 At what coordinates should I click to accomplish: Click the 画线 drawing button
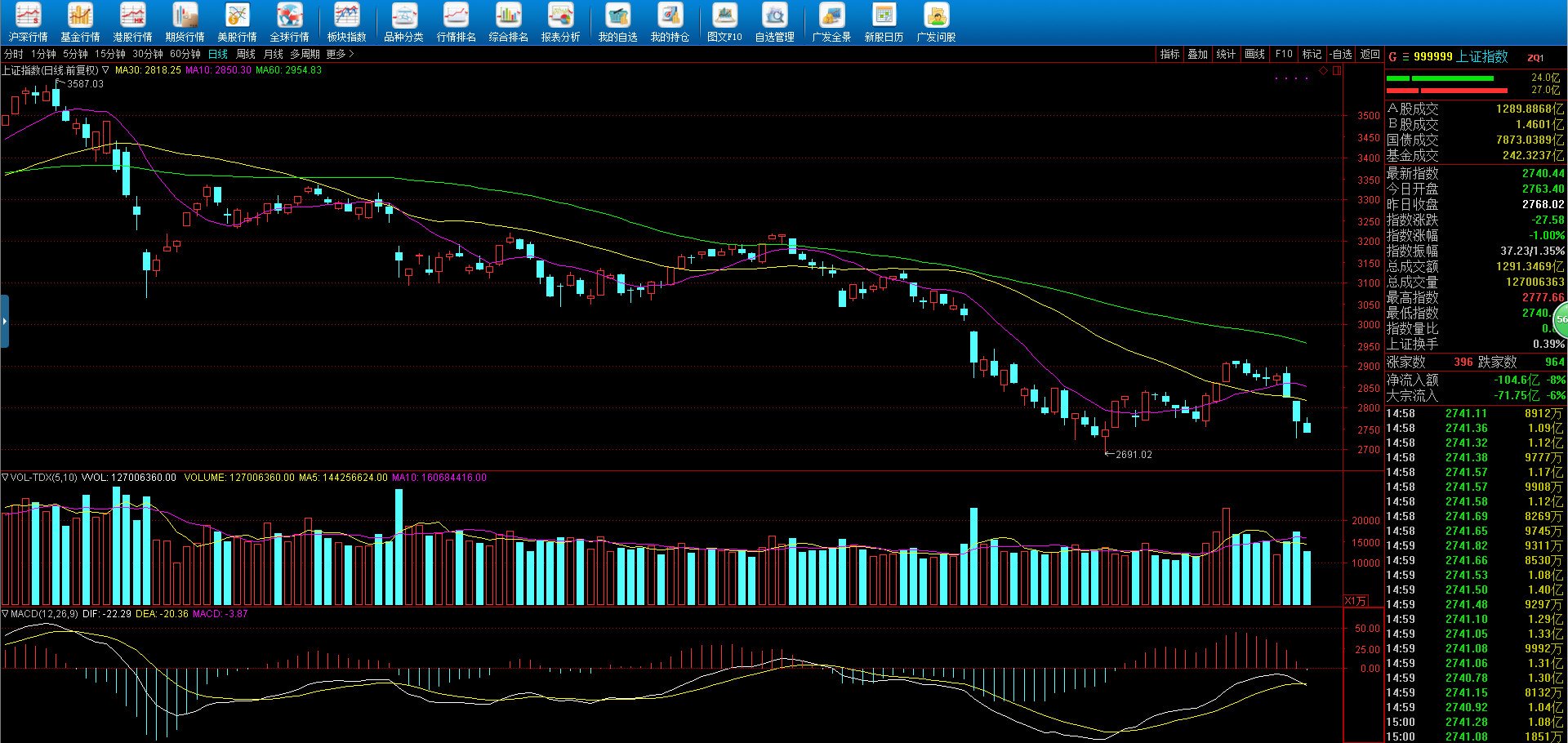(1254, 54)
